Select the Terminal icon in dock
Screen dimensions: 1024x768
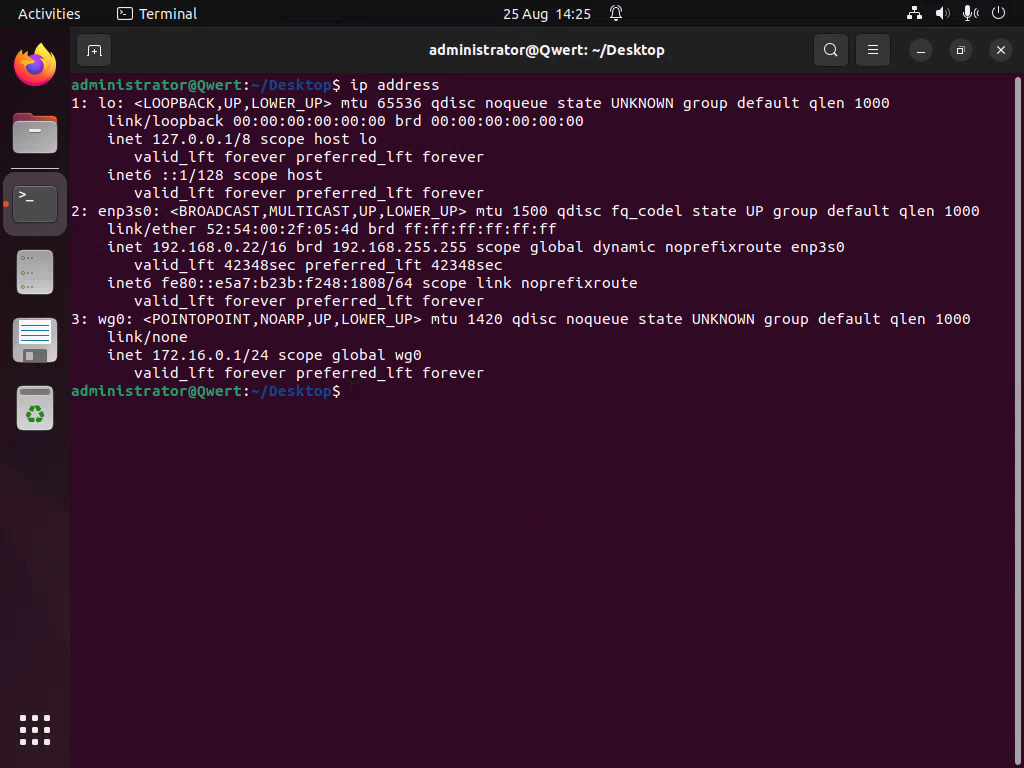coord(35,203)
